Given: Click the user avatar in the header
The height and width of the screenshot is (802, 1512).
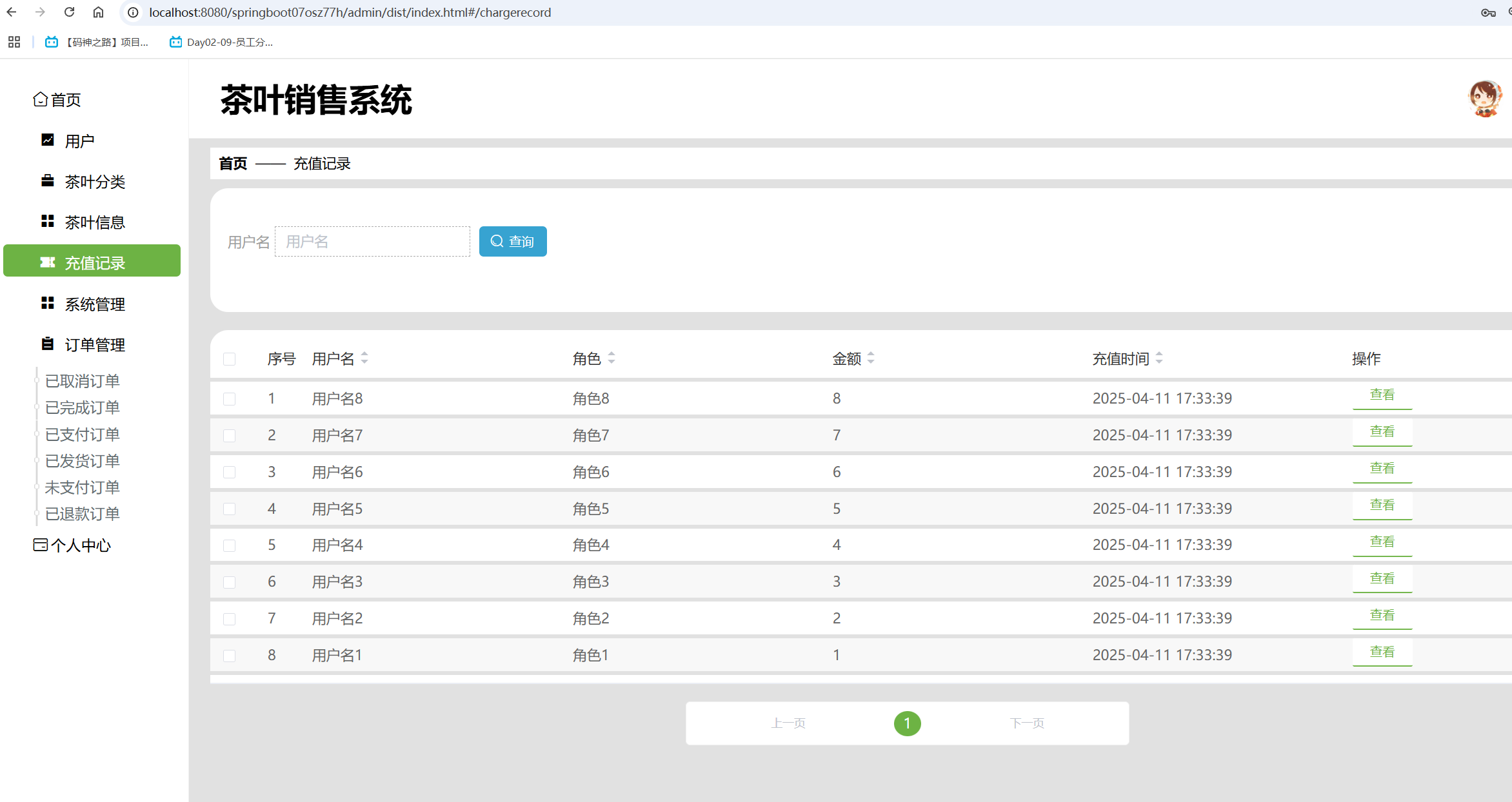Looking at the screenshot, I should pyautogui.click(x=1484, y=99).
